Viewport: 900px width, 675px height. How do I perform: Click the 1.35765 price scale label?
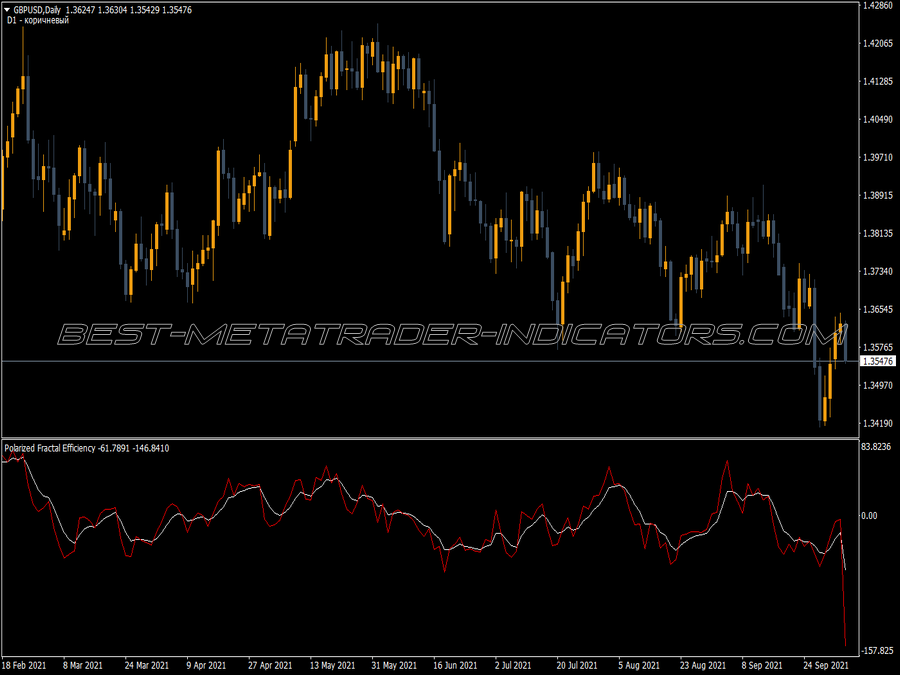tap(878, 347)
